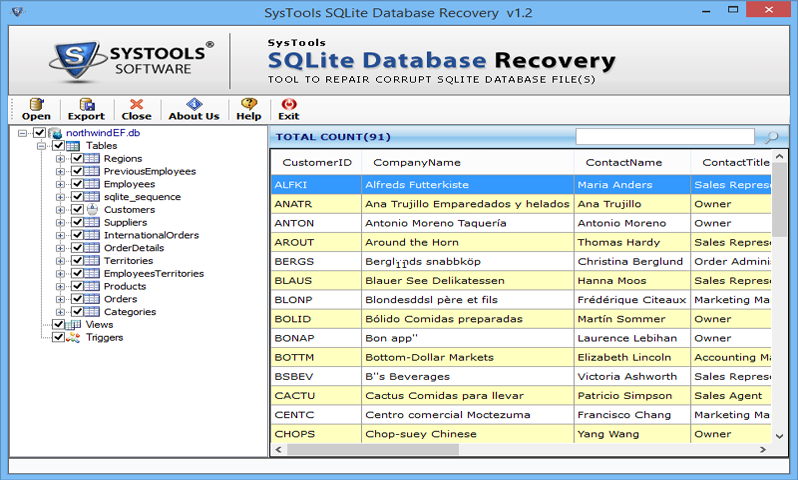Click the Help question mark icon
The width and height of the screenshot is (798, 480).
[x=249, y=104]
